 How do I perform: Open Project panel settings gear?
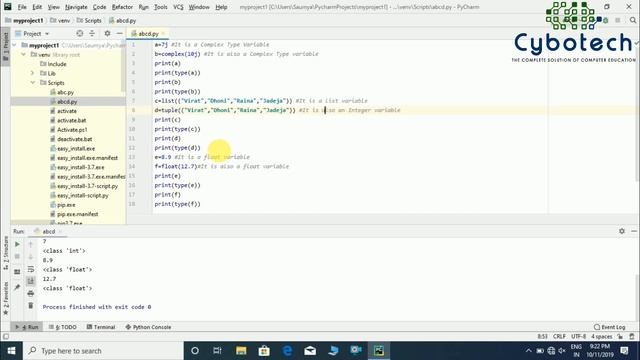[x=107, y=33]
